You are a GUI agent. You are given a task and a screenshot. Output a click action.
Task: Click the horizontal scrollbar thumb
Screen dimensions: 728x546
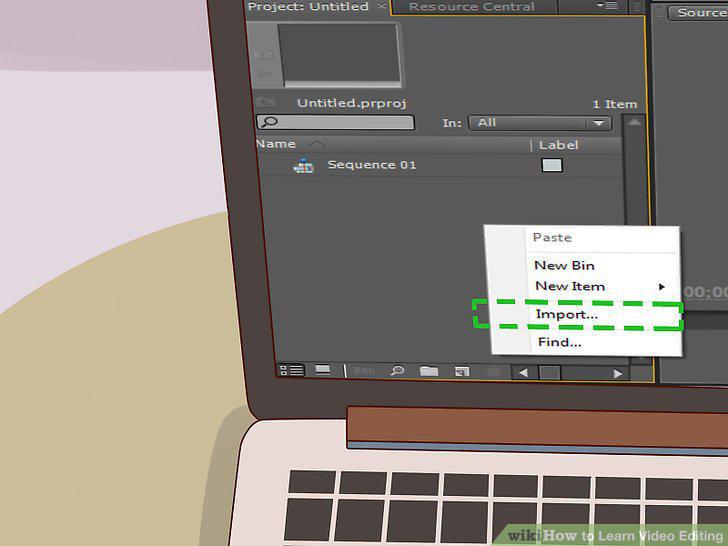(x=550, y=372)
